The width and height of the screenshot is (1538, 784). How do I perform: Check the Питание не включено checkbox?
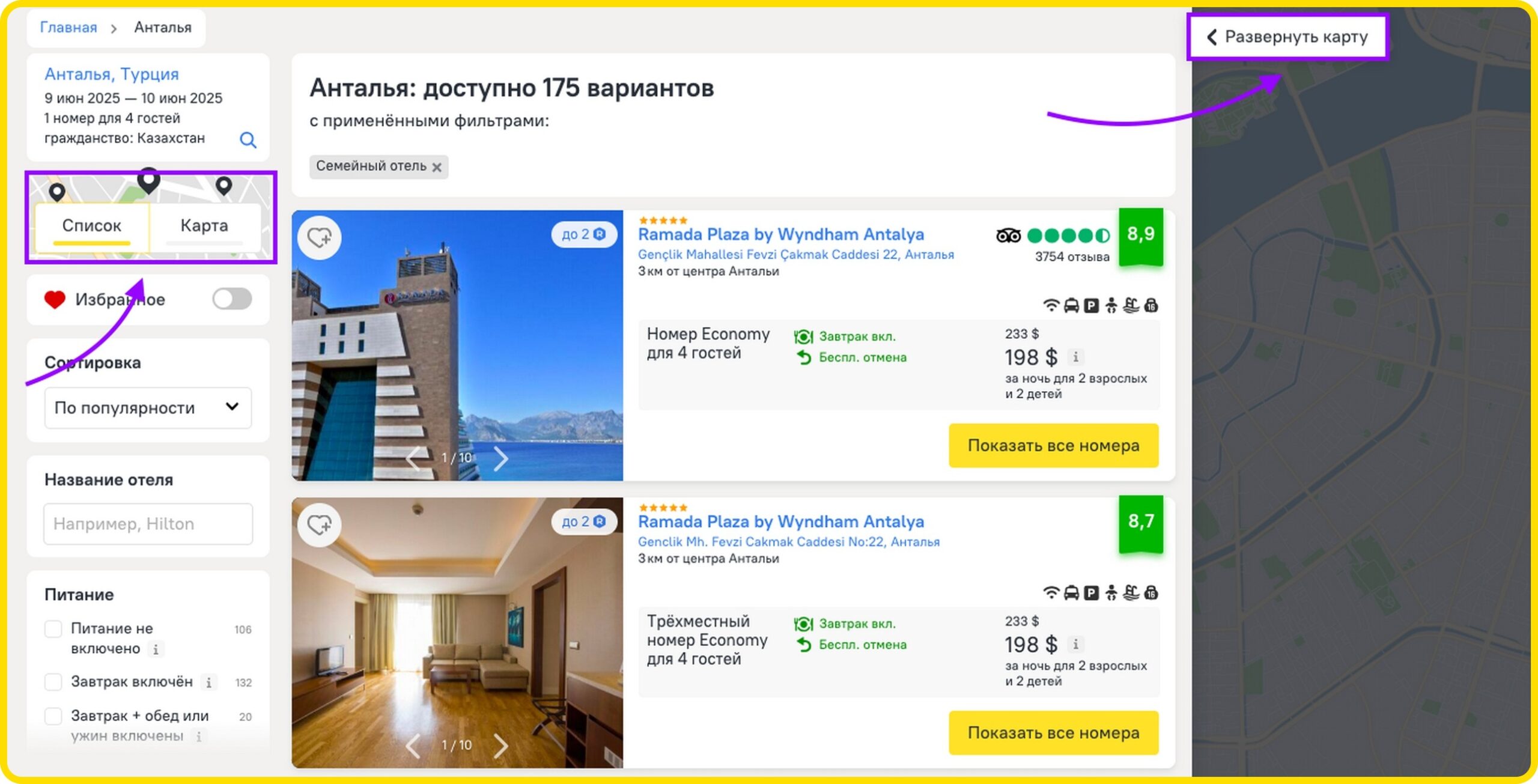53,629
